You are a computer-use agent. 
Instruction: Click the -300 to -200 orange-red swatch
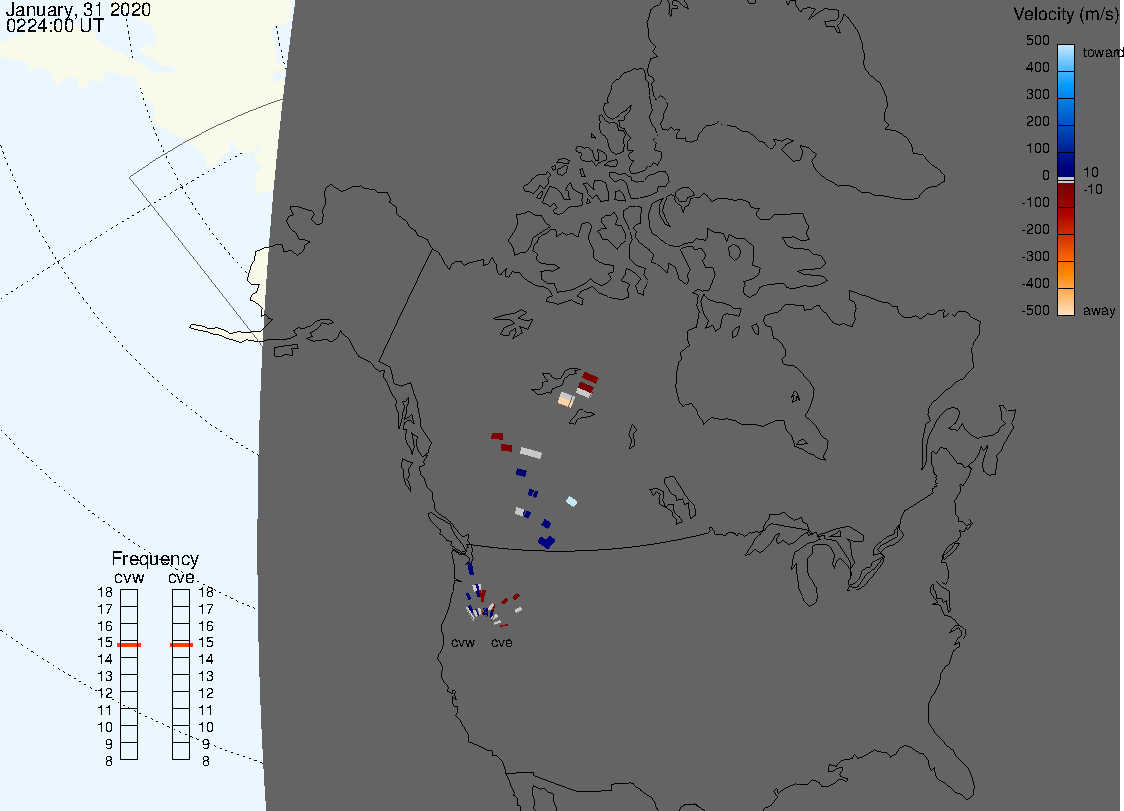coord(1065,248)
